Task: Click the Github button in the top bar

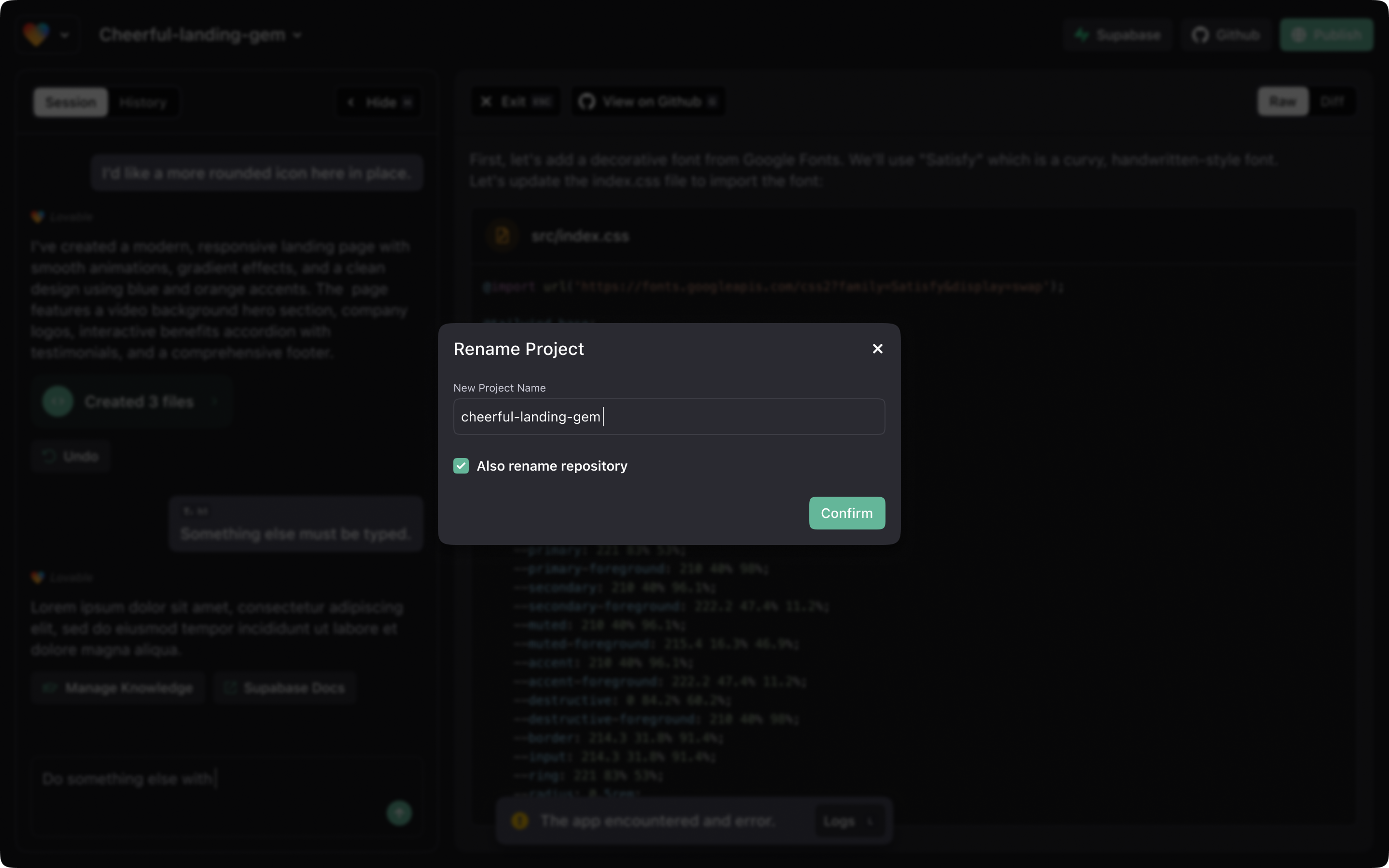Action: tap(1226, 35)
